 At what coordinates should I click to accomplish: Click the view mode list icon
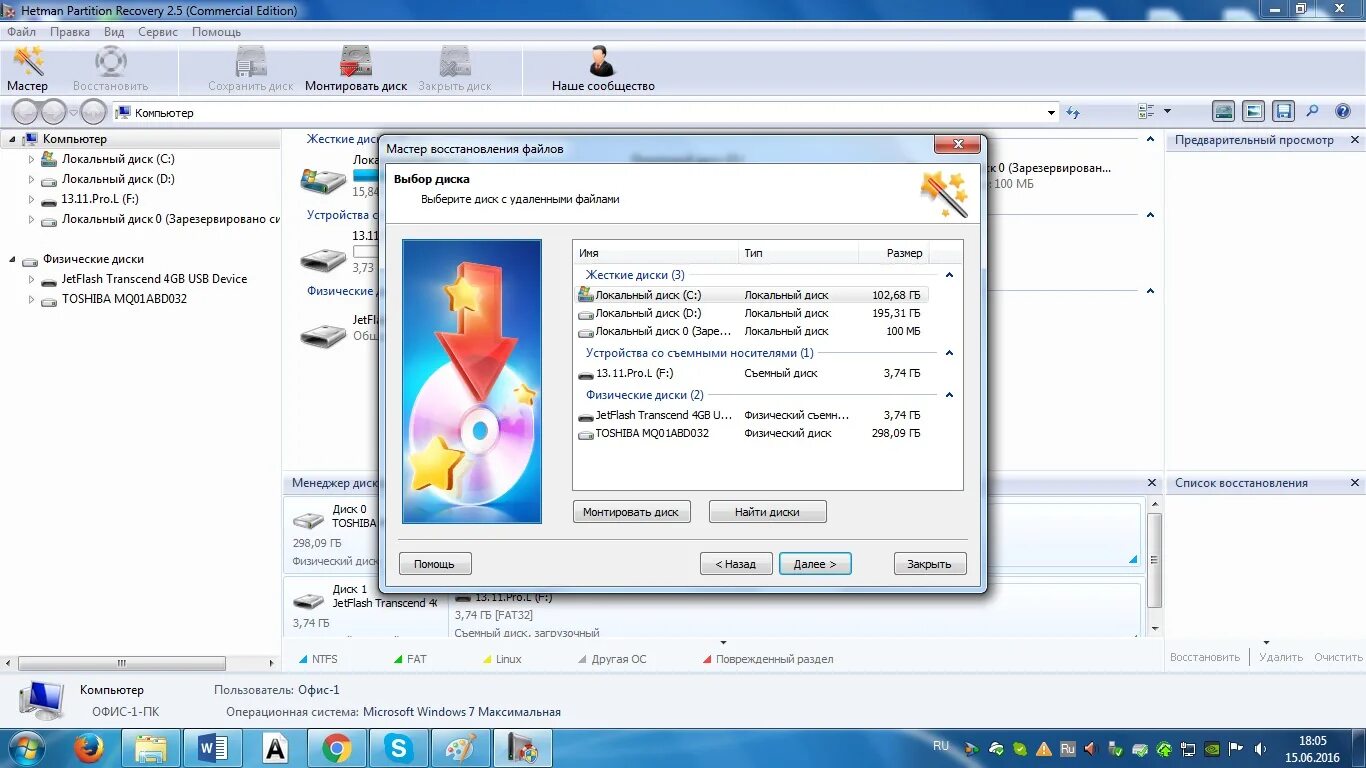coord(1146,112)
